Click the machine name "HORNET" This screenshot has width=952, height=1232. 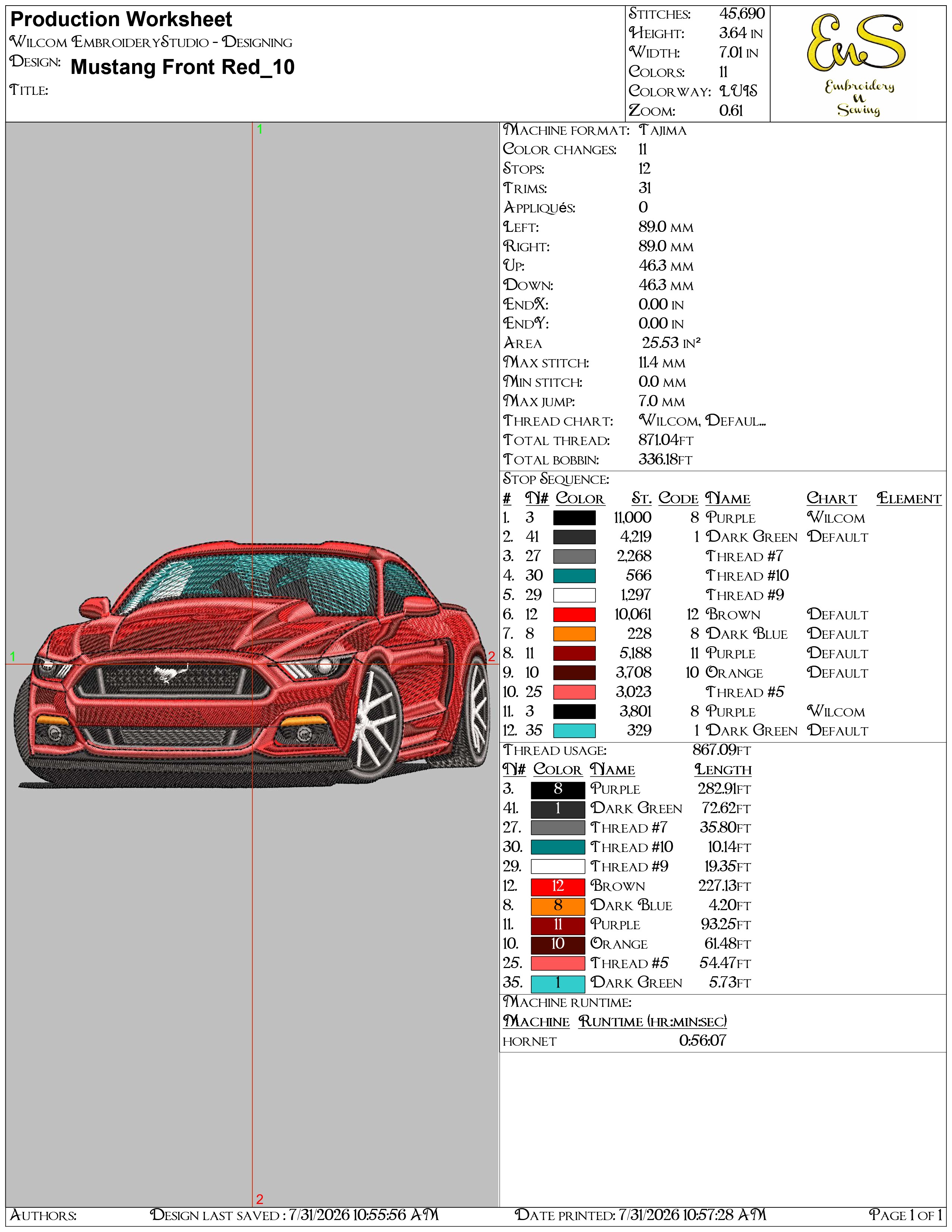[530, 1042]
